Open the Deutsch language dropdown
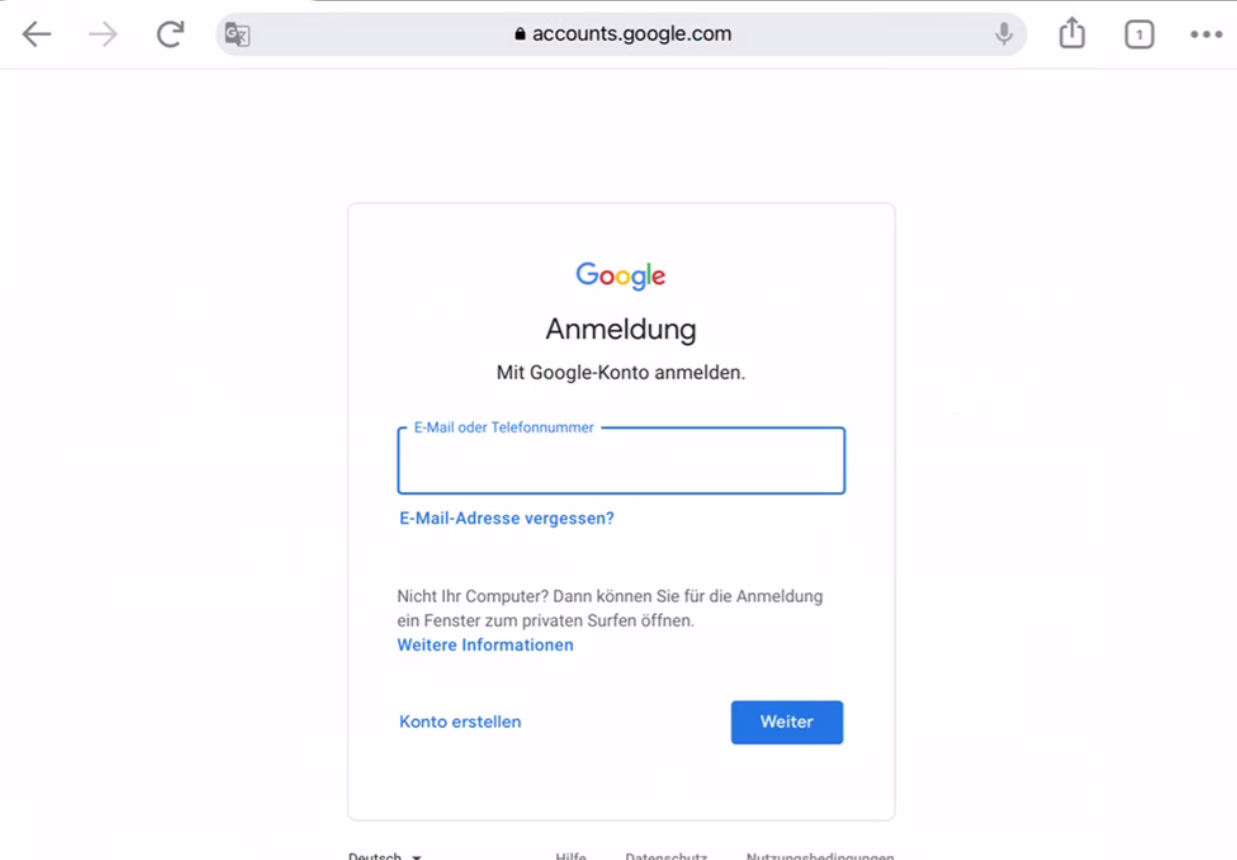Screen dimensions: 1237x860 (383, 856)
